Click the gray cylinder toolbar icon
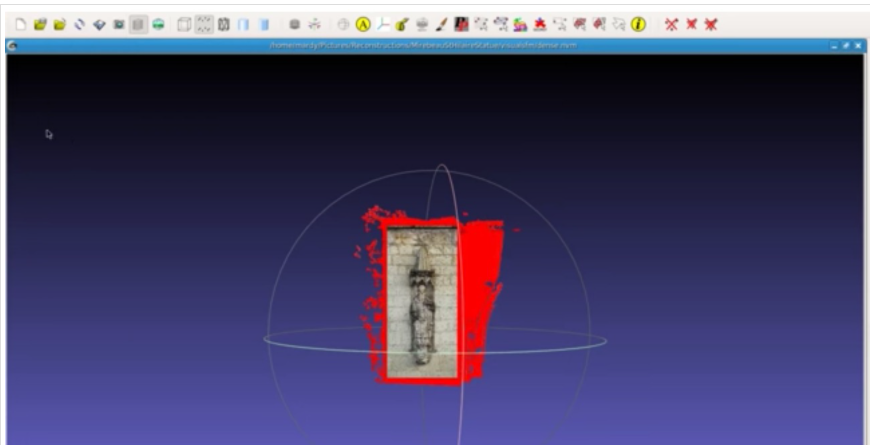Screen dimensions: 870x445 (x=295, y=24)
